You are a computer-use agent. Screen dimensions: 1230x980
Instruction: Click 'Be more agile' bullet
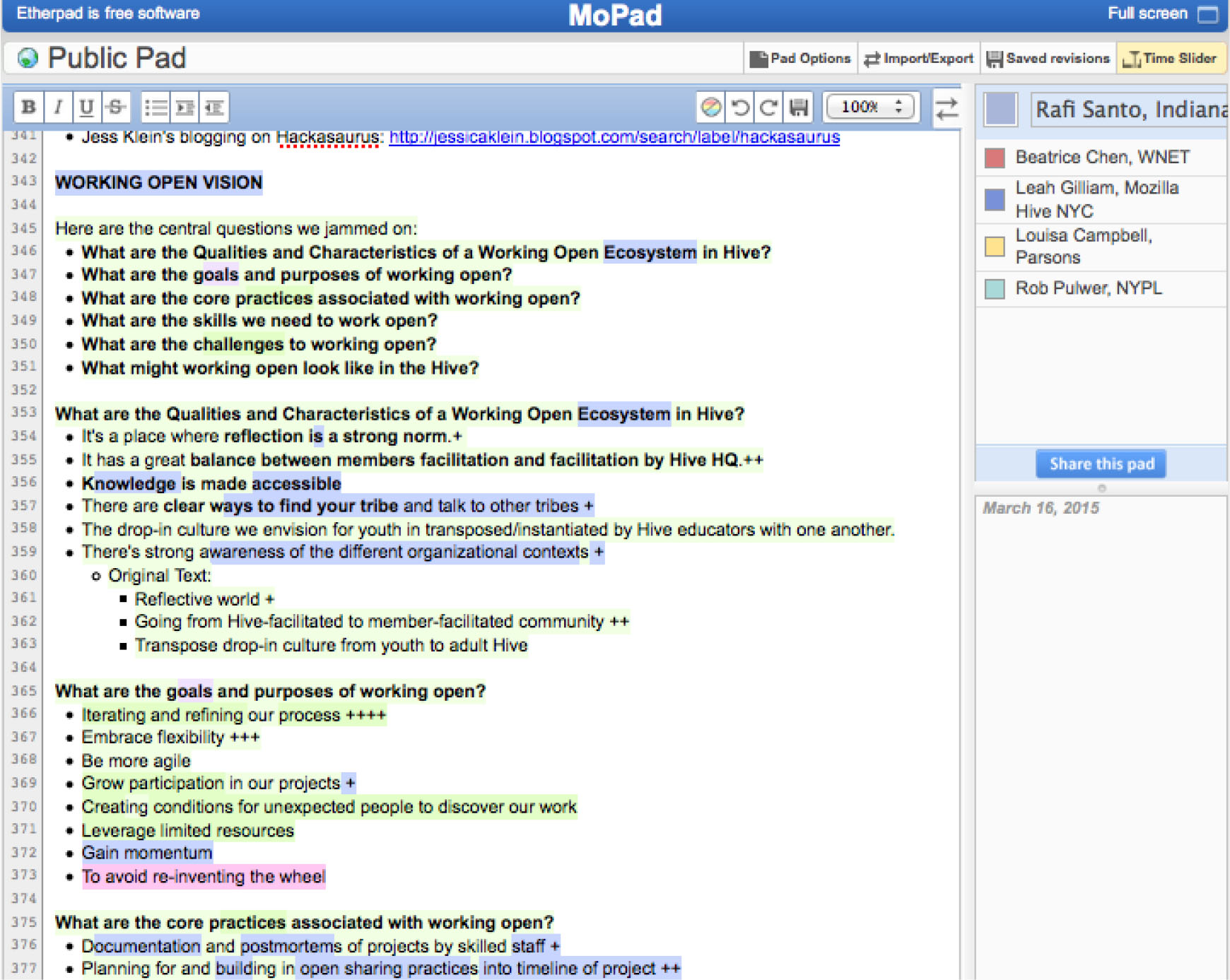[x=136, y=761]
